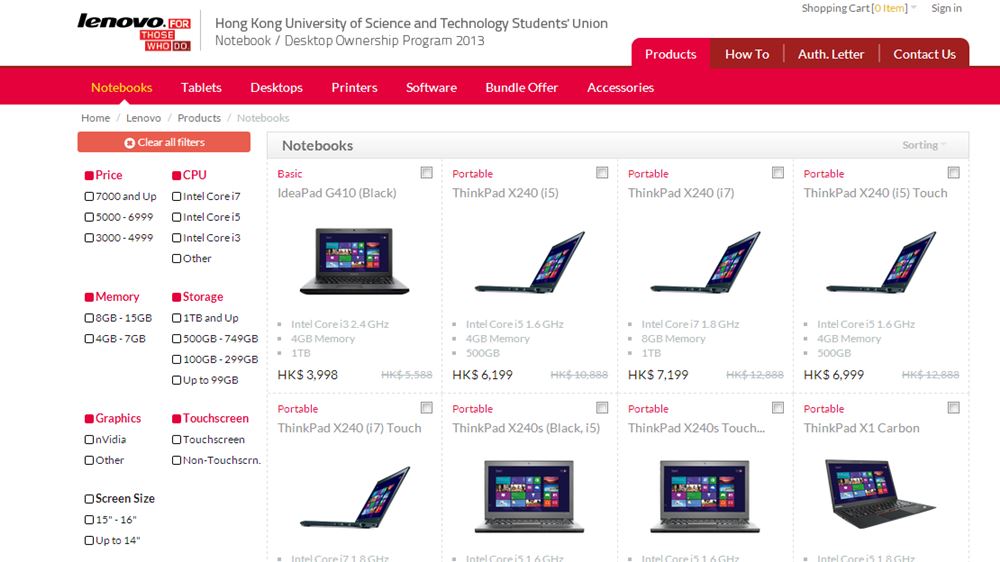Switch to the Tablets category tab
The width and height of the screenshot is (1000, 562).
pyautogui.click(x=201, y=87)
